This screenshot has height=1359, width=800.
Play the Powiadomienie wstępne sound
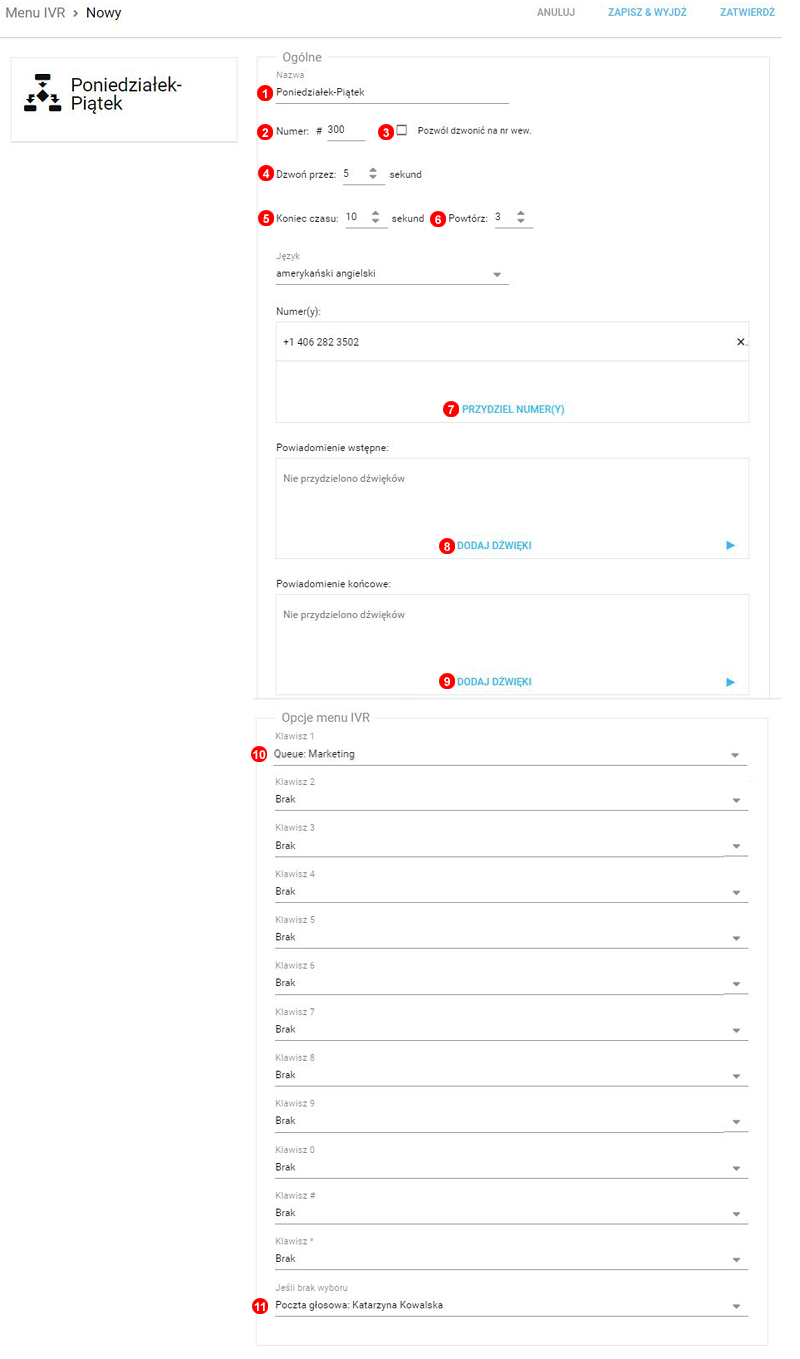[x=730, y=546]
